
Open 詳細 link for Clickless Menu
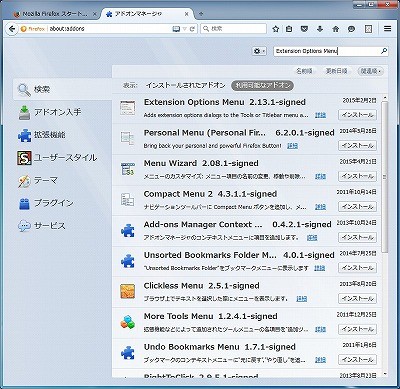[301, 299]
